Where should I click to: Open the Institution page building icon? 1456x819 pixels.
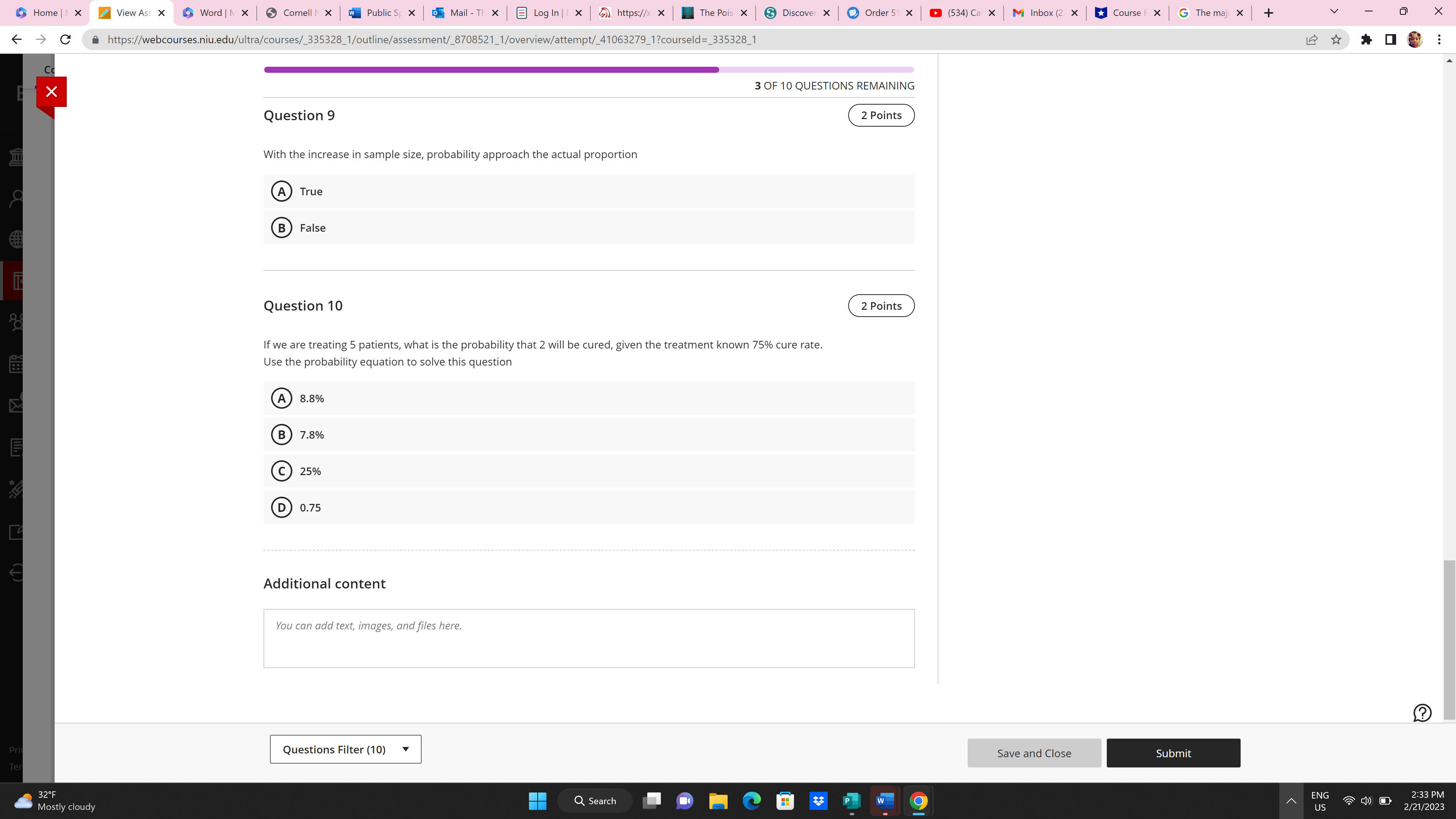17,157
